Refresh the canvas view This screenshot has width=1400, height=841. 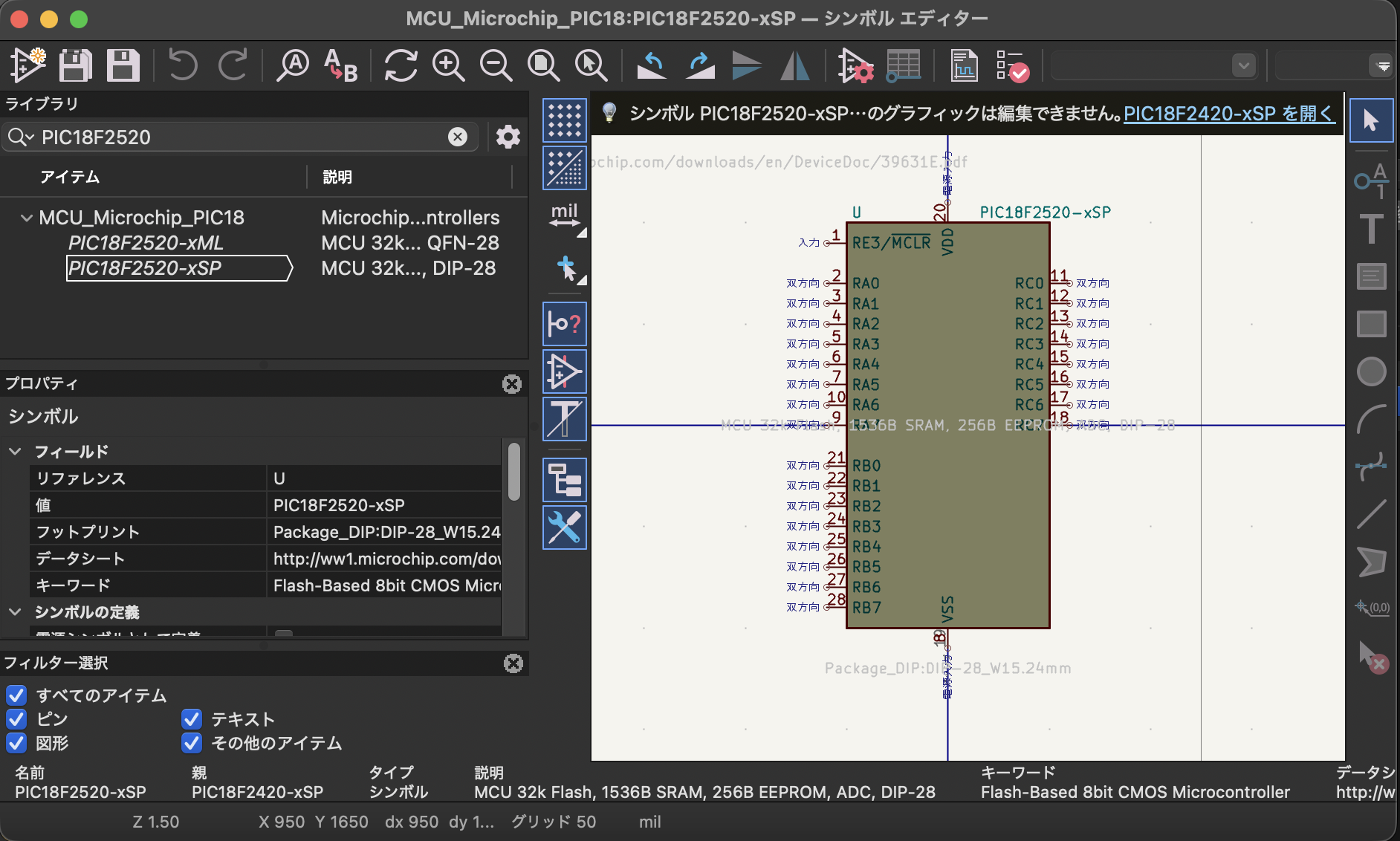point(401,65)
